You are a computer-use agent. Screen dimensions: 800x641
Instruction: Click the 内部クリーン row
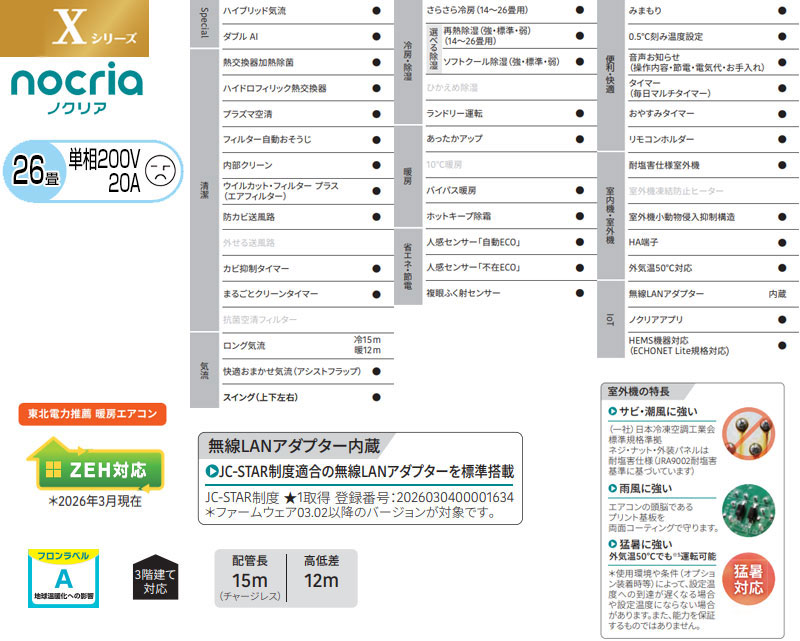308,165
